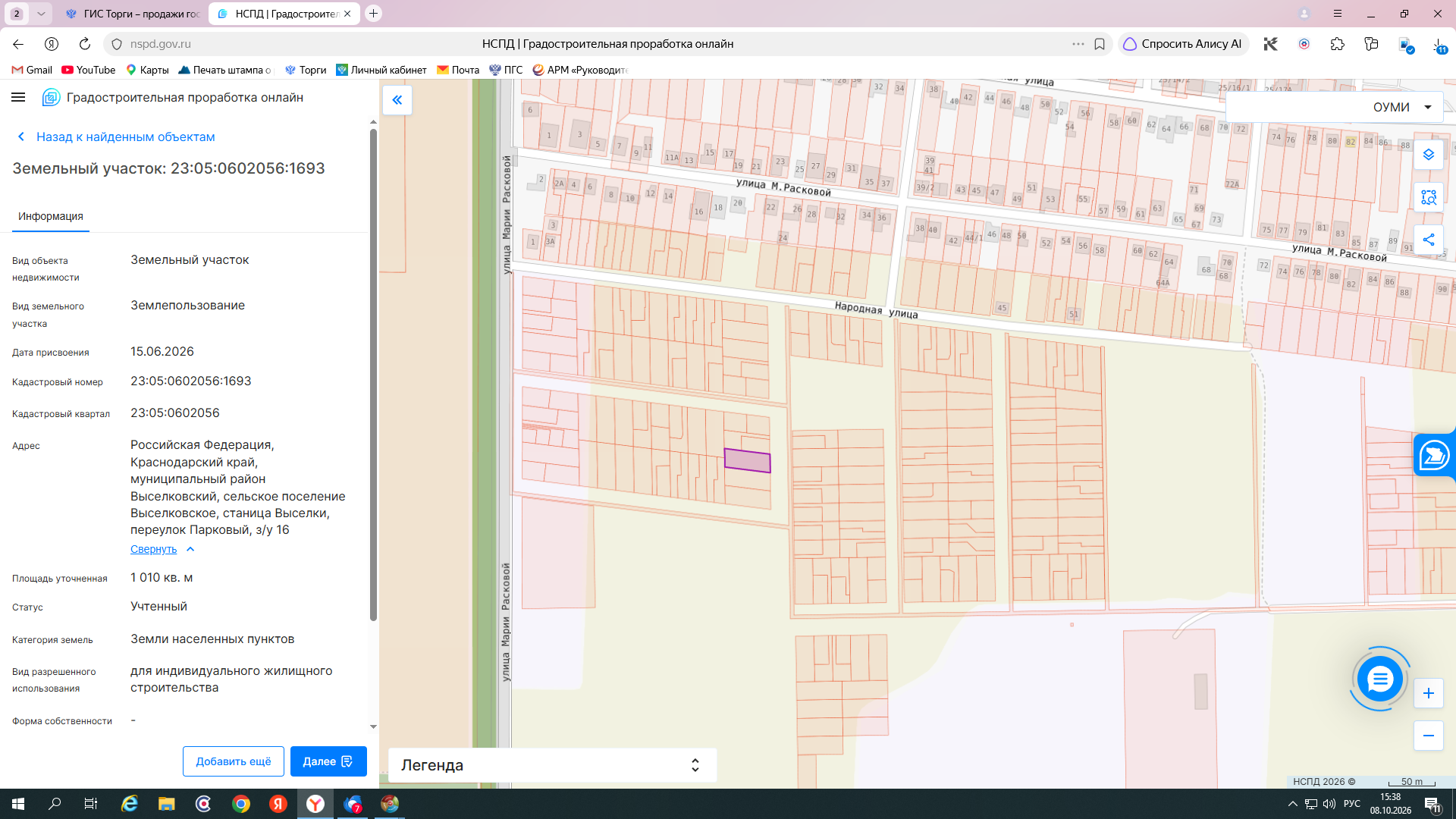Open Chrome from the taskbar

pos(241,804)
